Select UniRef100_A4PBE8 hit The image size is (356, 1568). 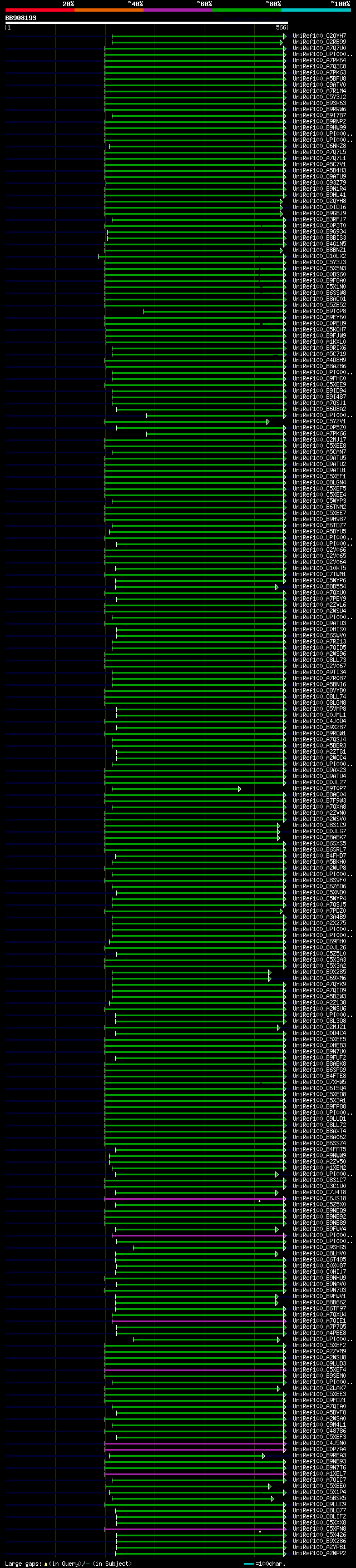tap(319, 1333)
